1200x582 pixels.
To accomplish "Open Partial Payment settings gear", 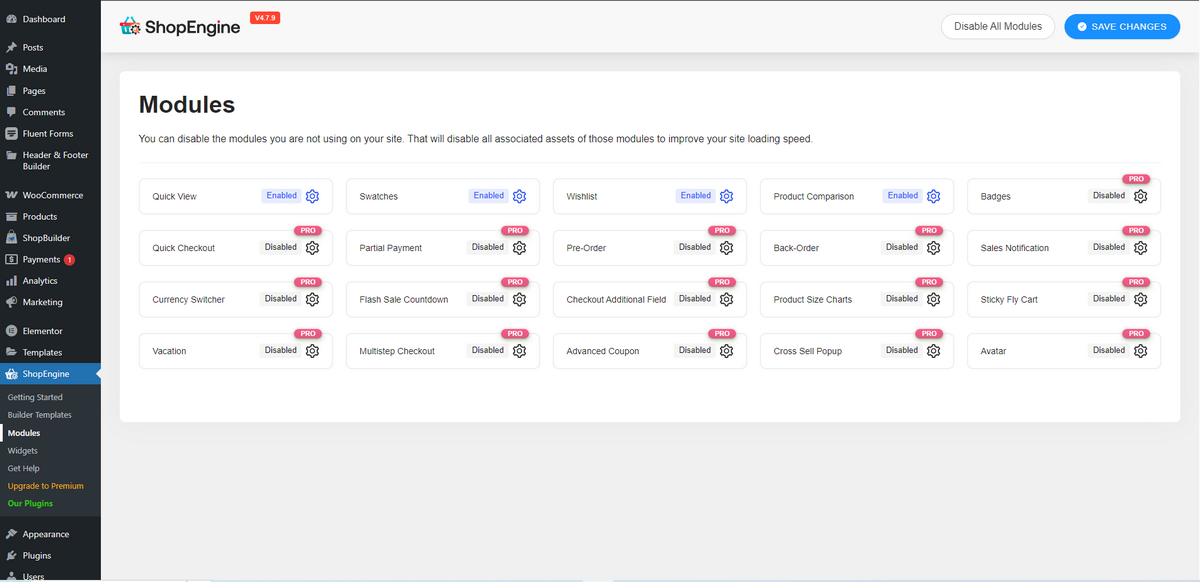I will 519,247.
